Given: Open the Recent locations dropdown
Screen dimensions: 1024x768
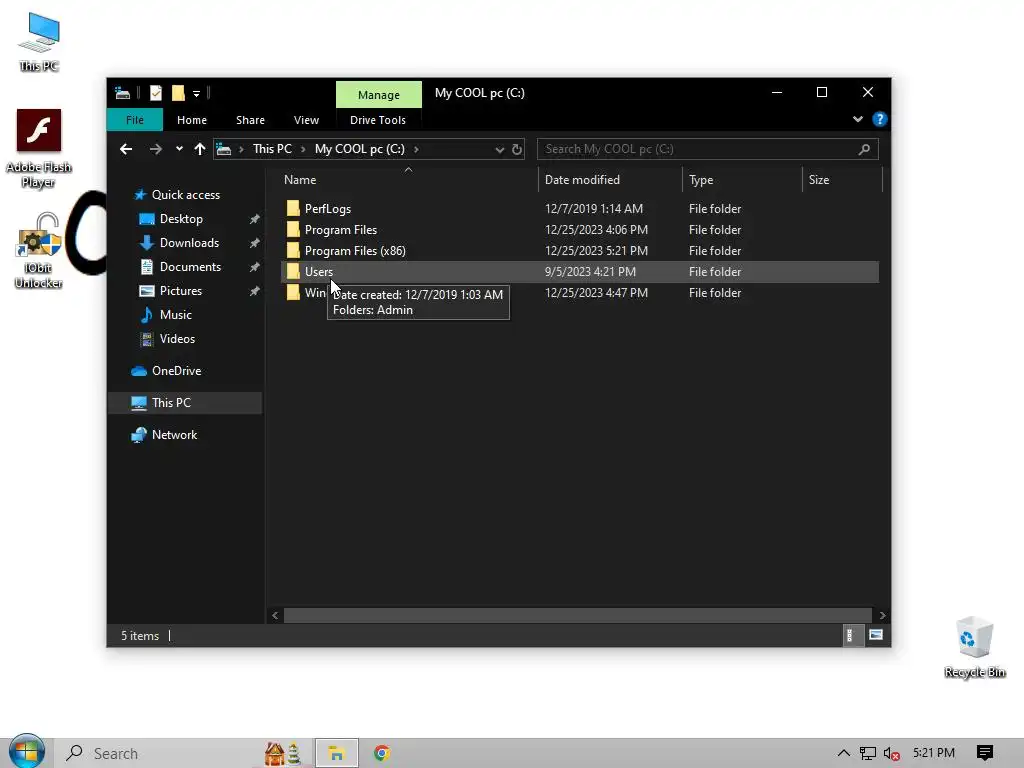Looking at the screenshot, I should click(x=179, y=149).
